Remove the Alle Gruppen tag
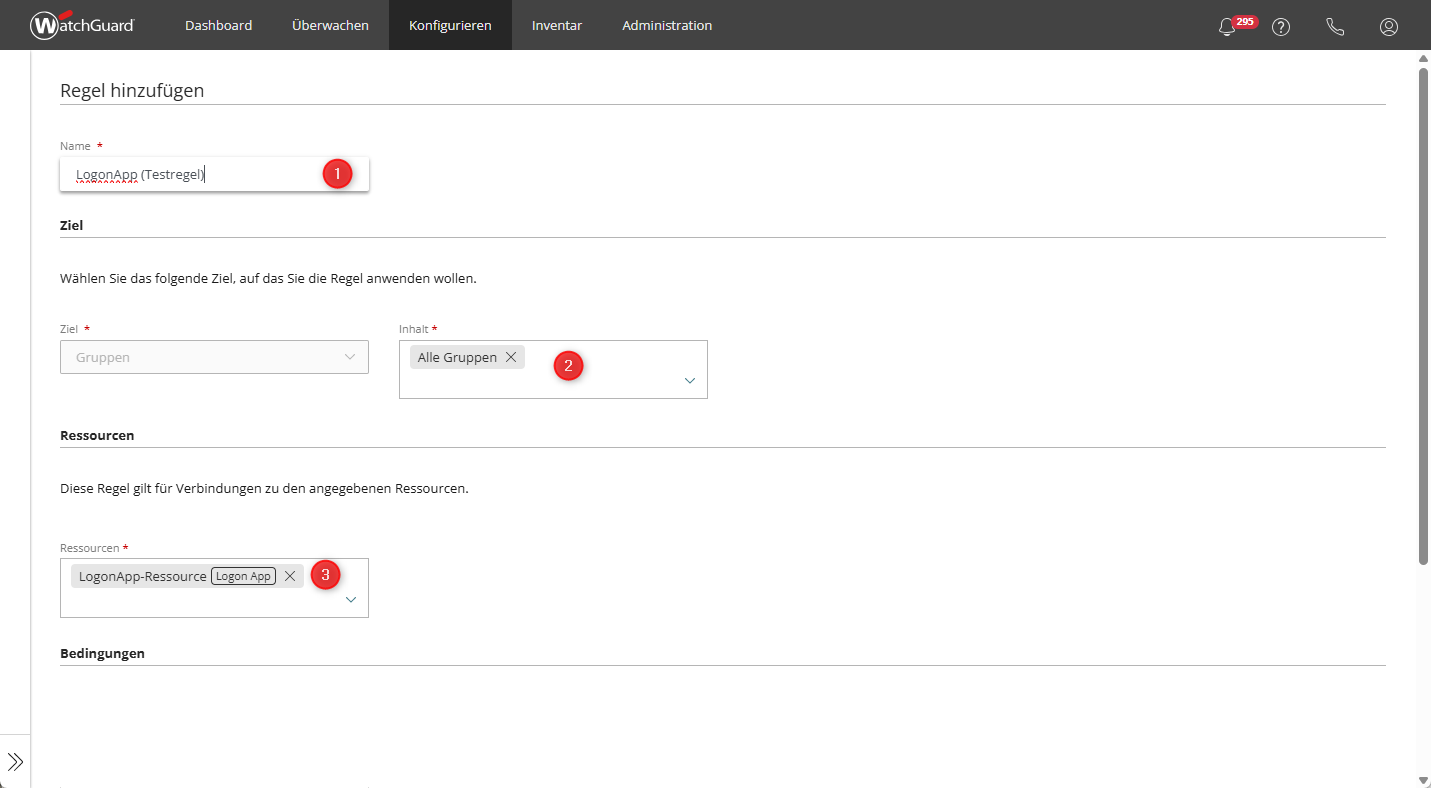1431x788 pixels. pyautogui.click(x=511, y=357)
